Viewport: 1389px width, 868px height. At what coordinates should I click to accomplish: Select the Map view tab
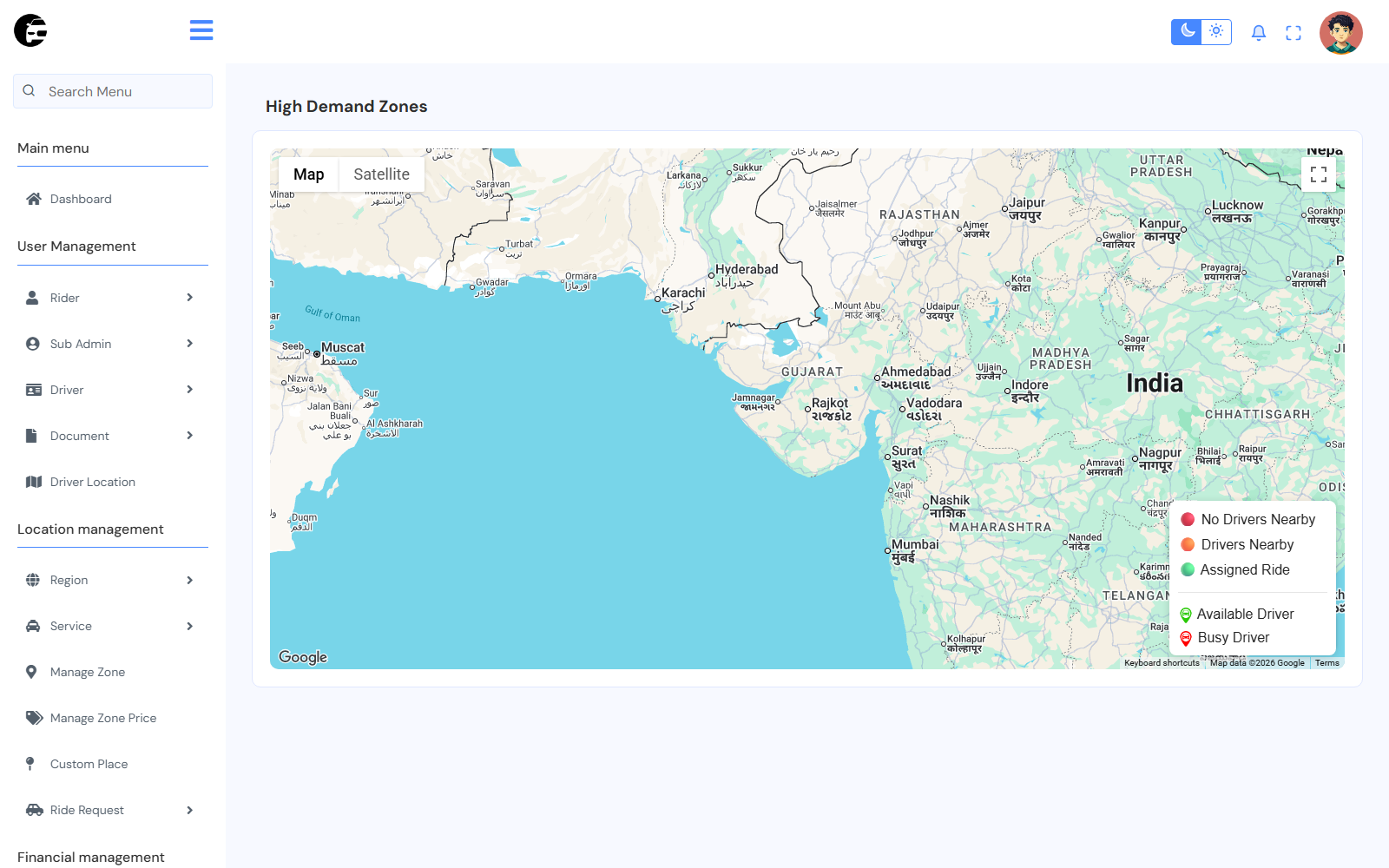coord(309,174)
